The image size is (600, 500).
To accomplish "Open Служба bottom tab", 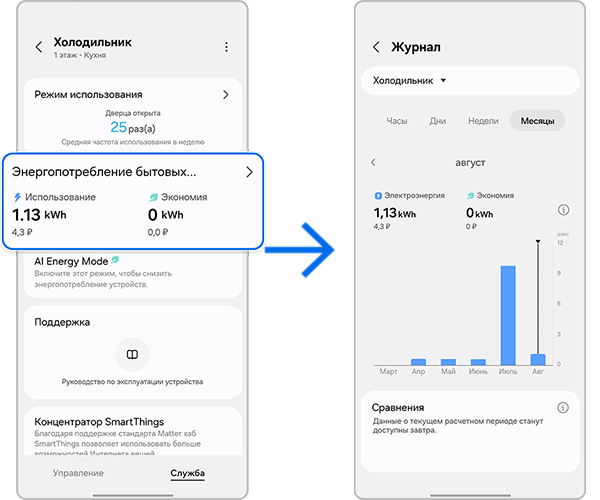I will coord(187,473).
